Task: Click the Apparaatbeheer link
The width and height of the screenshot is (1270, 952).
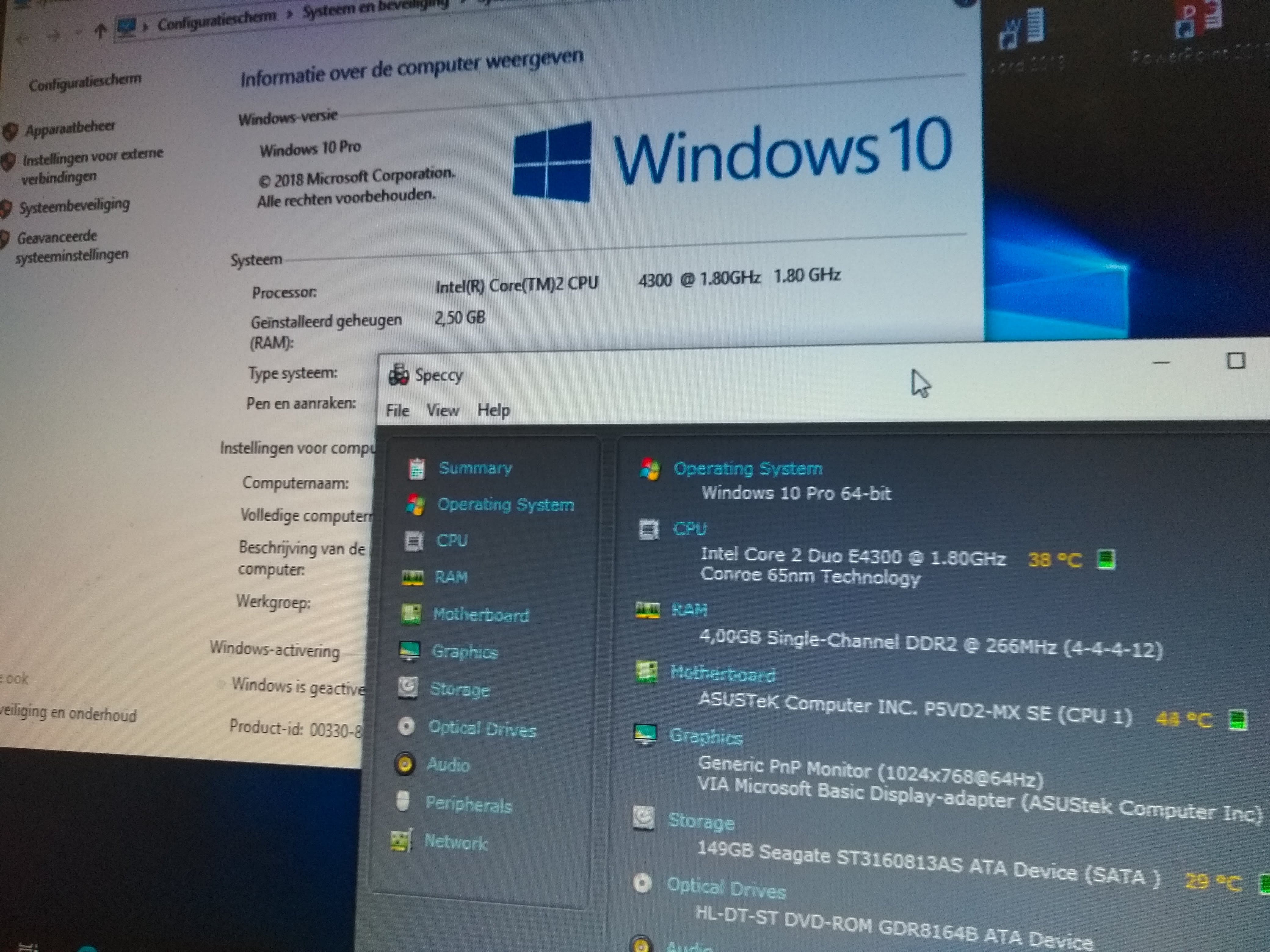Action: pos(70,128)
